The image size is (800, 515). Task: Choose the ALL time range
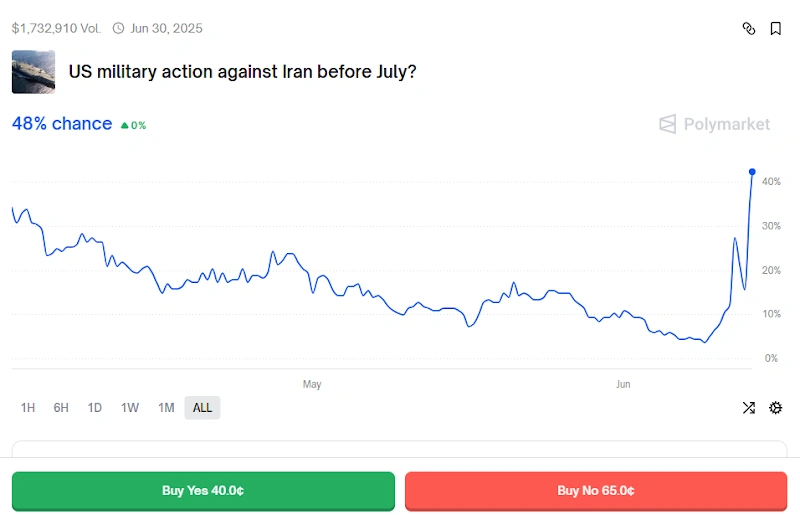202,408
